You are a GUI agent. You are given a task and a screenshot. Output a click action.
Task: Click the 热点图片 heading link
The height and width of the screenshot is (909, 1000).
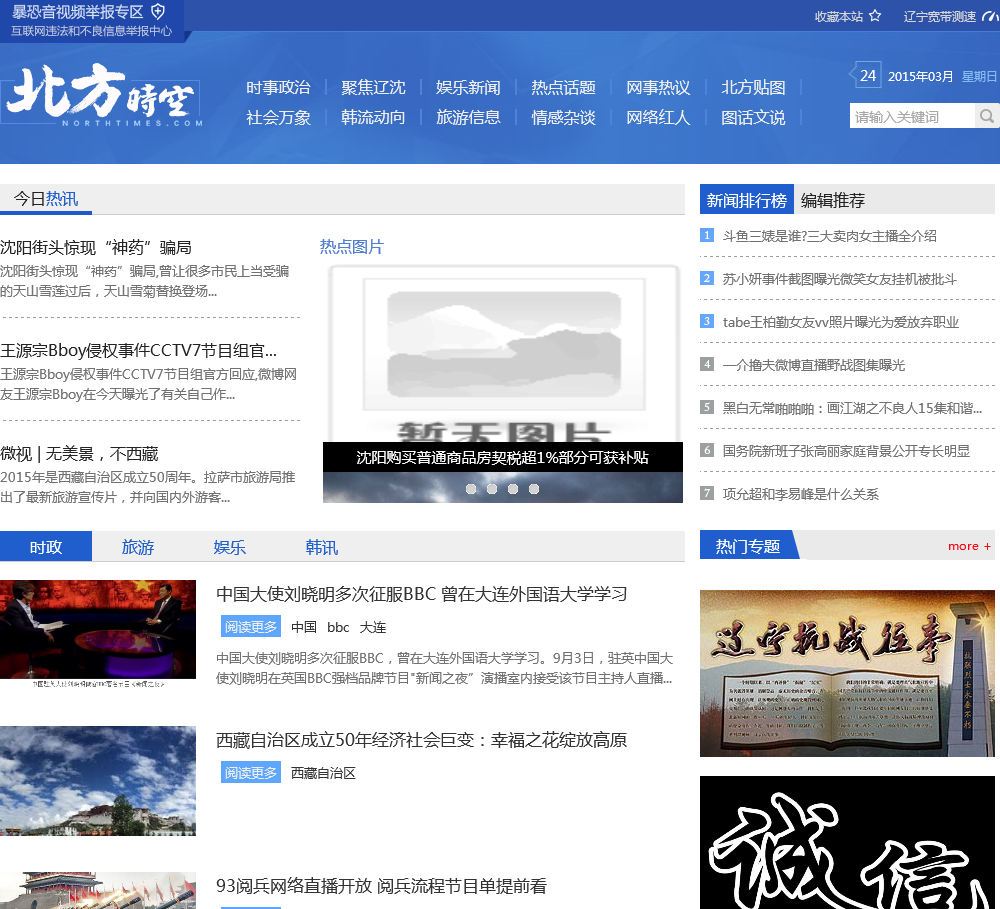(351, 247)
